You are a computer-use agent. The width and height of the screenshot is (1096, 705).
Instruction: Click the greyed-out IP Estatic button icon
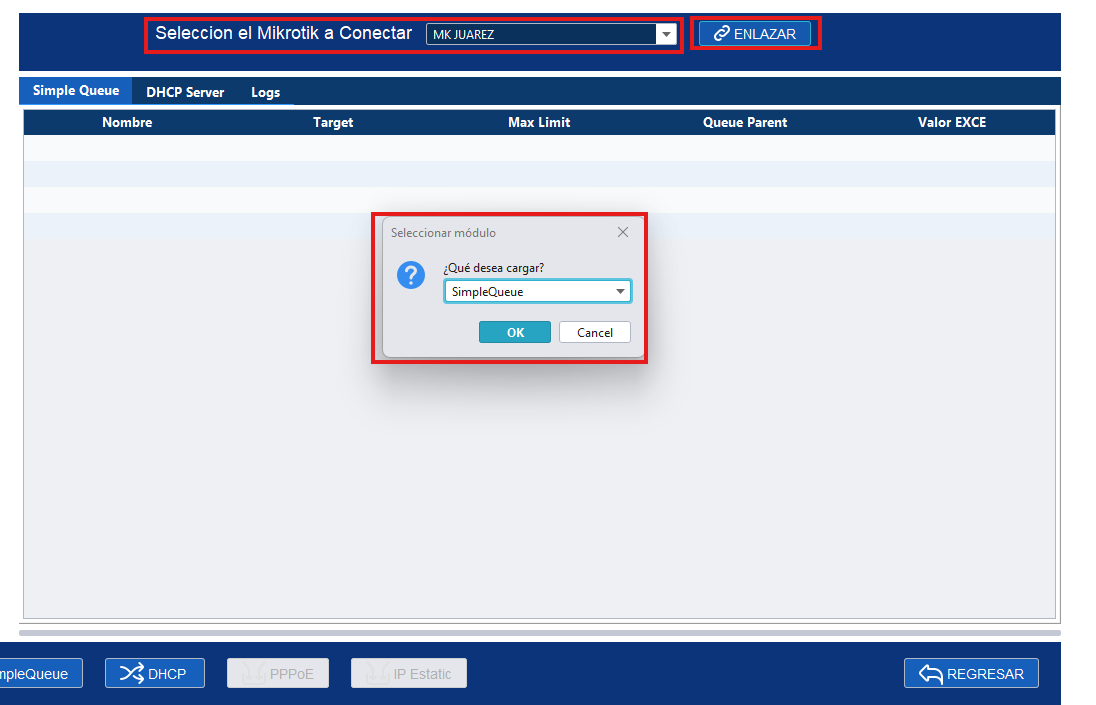(378, 674)
